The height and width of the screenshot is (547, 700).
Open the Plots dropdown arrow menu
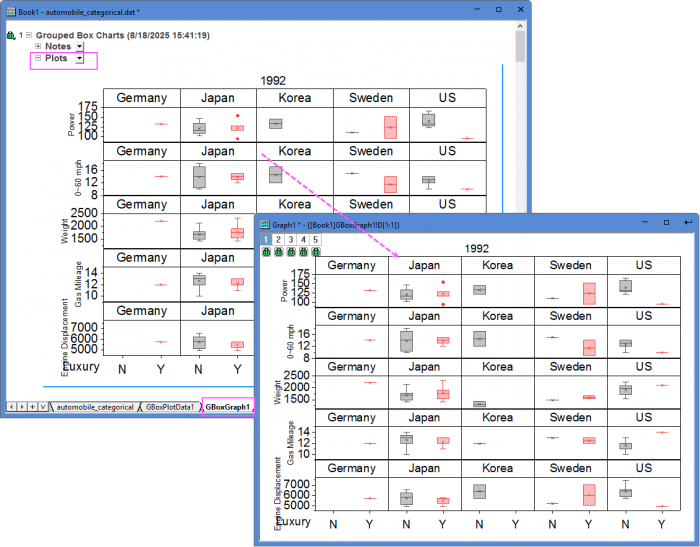79,59
